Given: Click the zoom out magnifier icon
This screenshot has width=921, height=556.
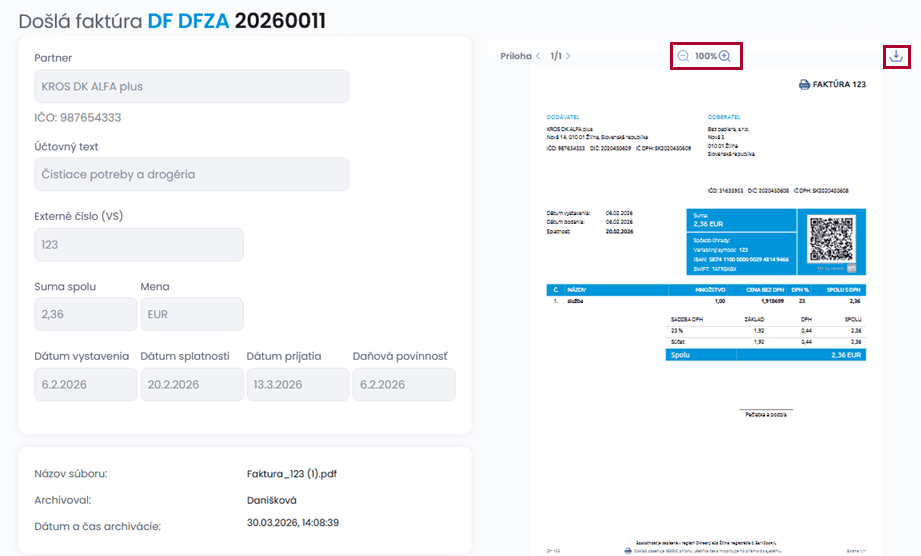Looking at the screenshot, I should 683,56.
